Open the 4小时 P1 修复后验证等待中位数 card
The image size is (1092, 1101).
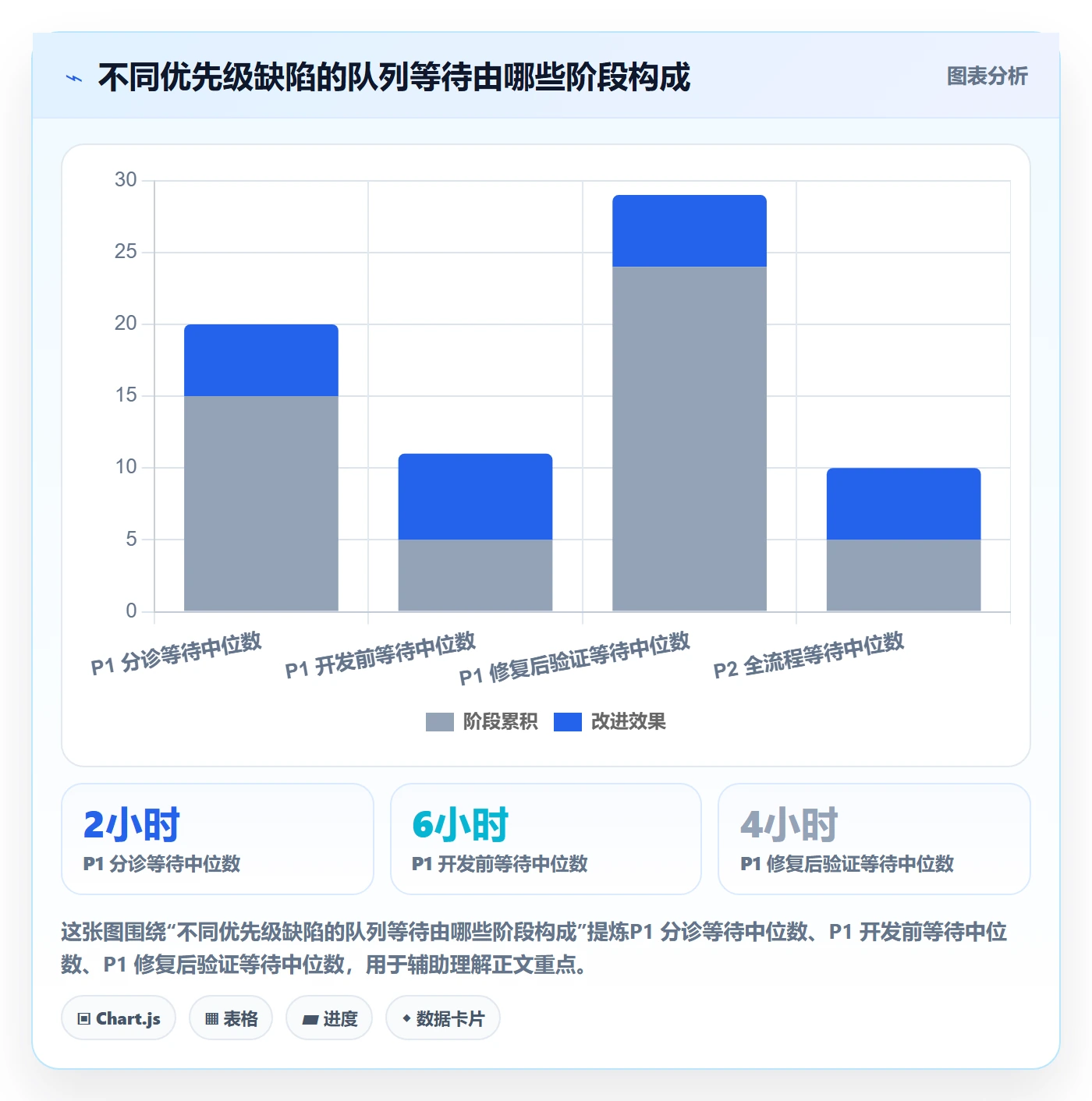tap(874, 839)
